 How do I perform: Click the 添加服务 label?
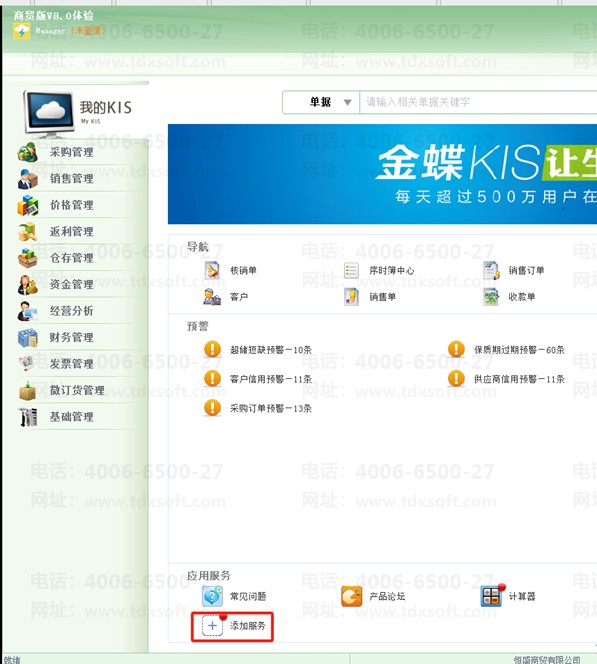(248, 625)
